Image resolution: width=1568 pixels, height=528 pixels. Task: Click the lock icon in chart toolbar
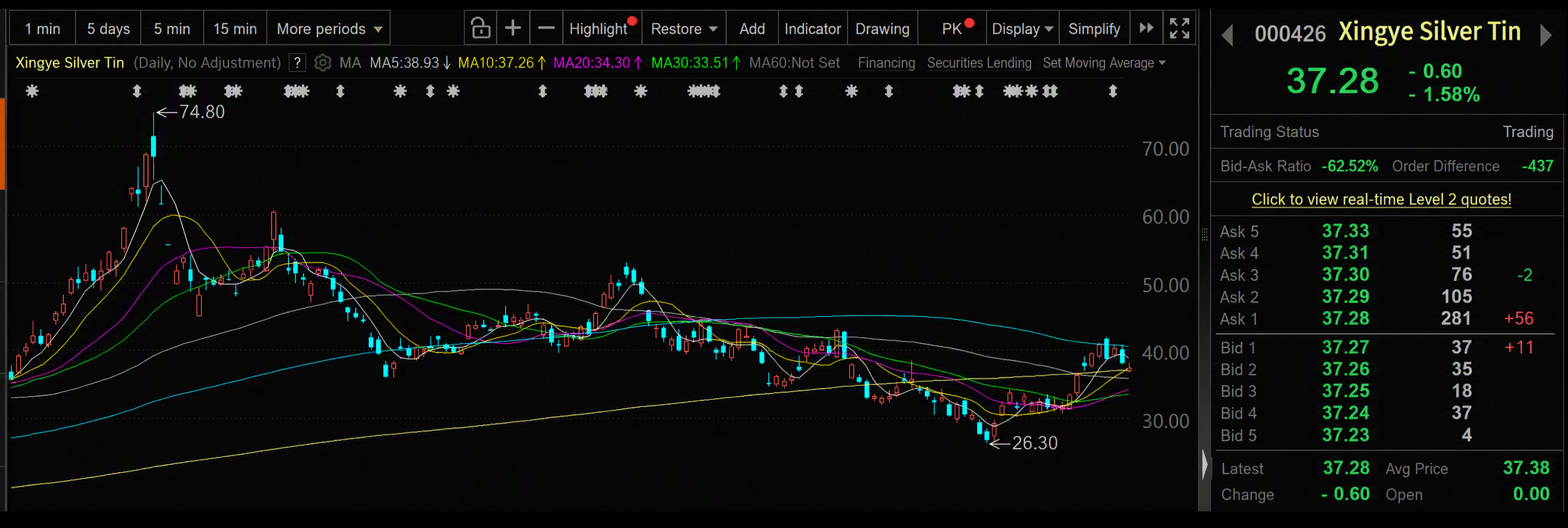(480, 28)
